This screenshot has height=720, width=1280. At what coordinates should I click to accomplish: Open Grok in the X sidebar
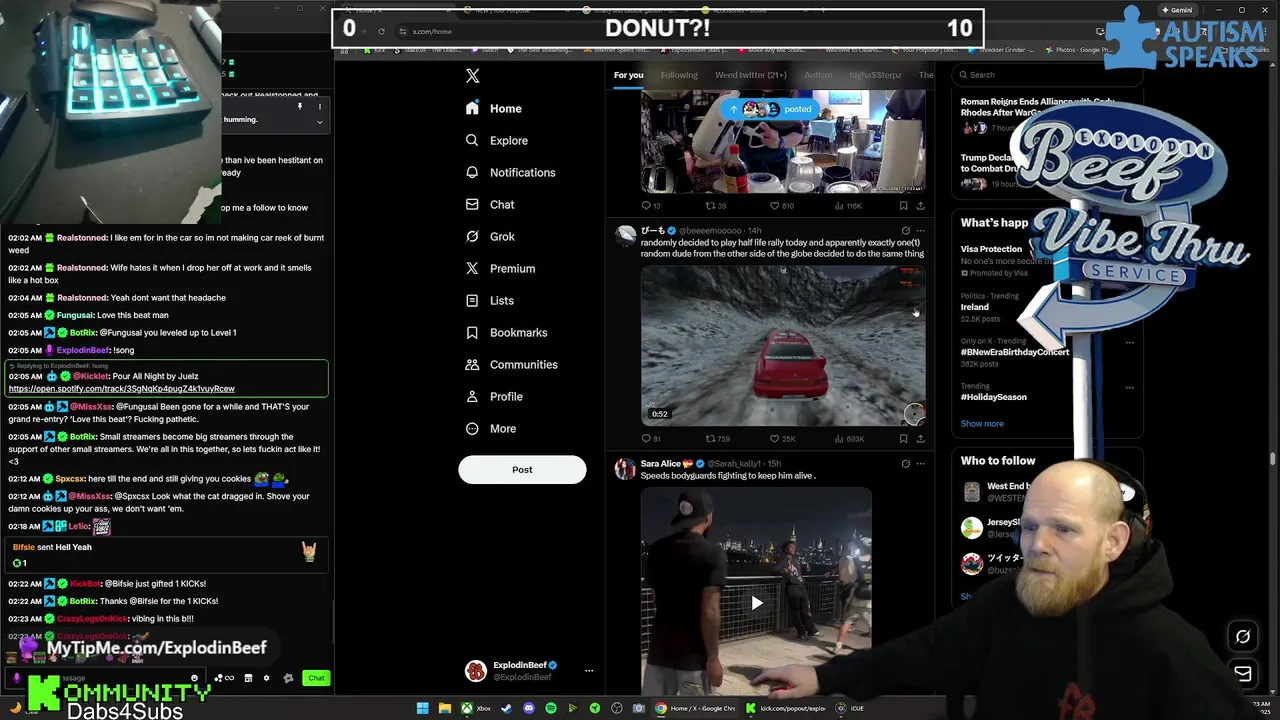[x=490, y=236]
